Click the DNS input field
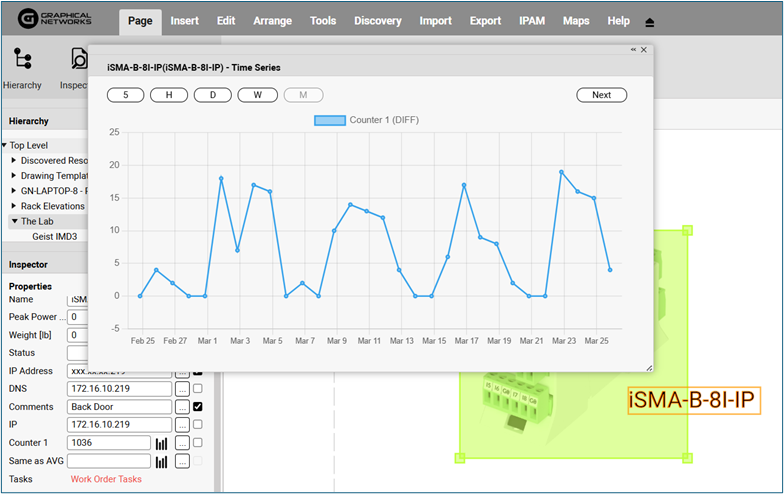 (120, 389)
